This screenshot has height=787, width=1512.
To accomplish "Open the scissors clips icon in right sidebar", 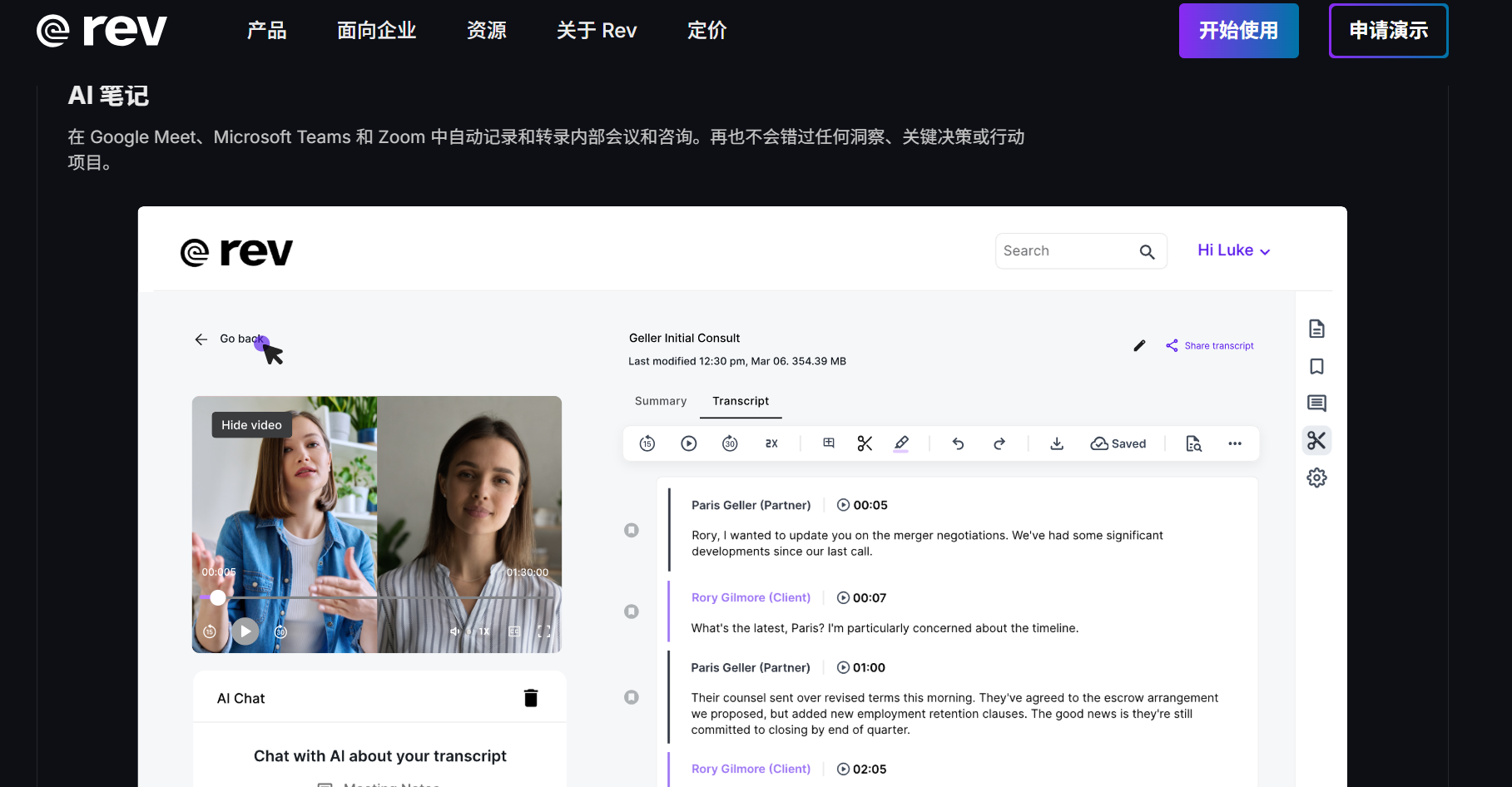I will (x=1316, y=440).
